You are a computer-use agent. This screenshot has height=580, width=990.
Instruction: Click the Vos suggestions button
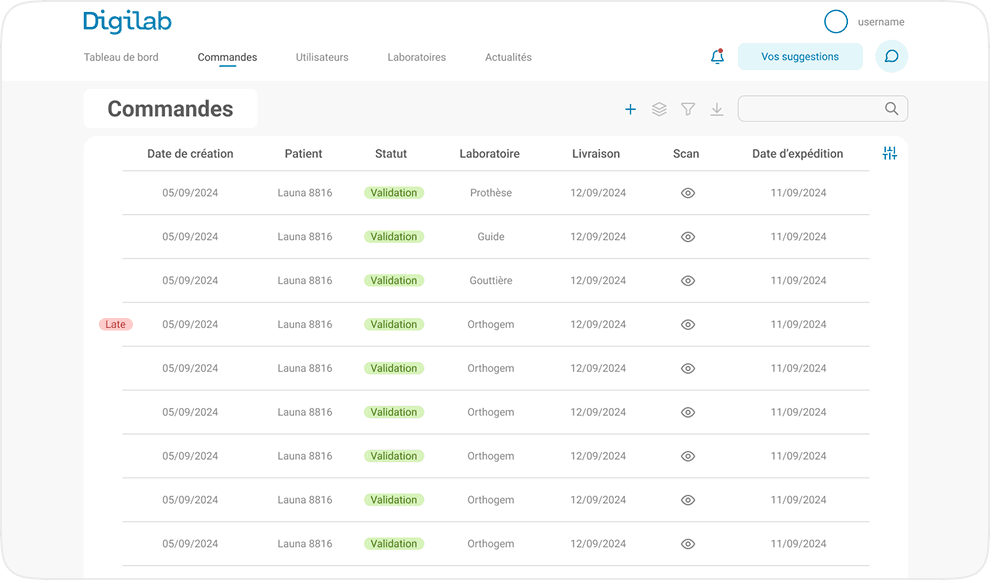800,57
